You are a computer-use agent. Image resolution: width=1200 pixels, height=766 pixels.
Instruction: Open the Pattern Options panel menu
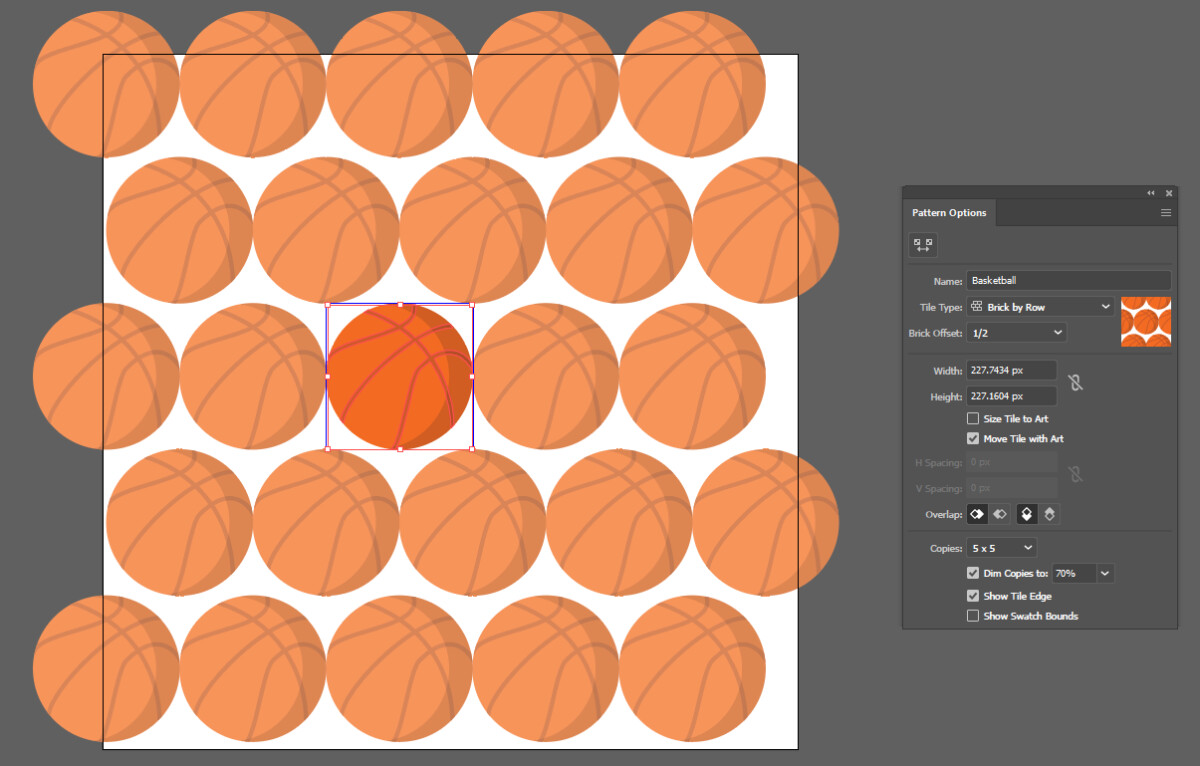[1165, 212]
